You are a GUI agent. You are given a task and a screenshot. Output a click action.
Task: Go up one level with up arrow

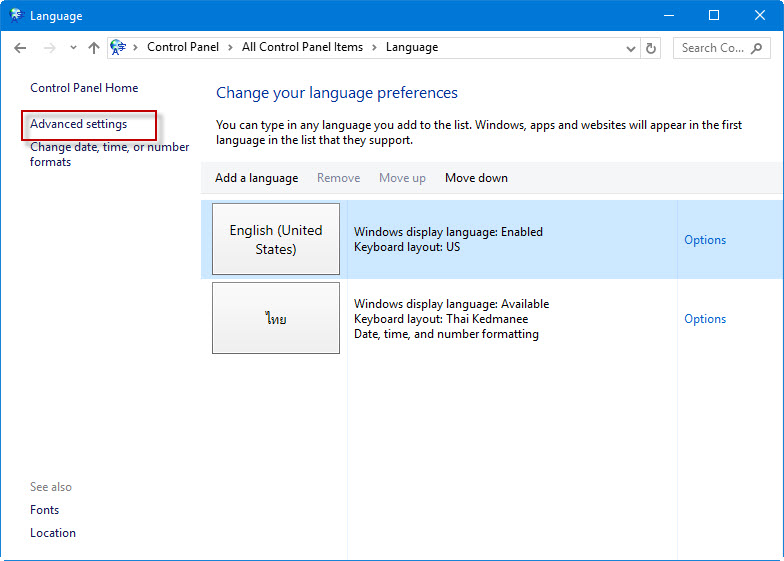coord(94,48)
